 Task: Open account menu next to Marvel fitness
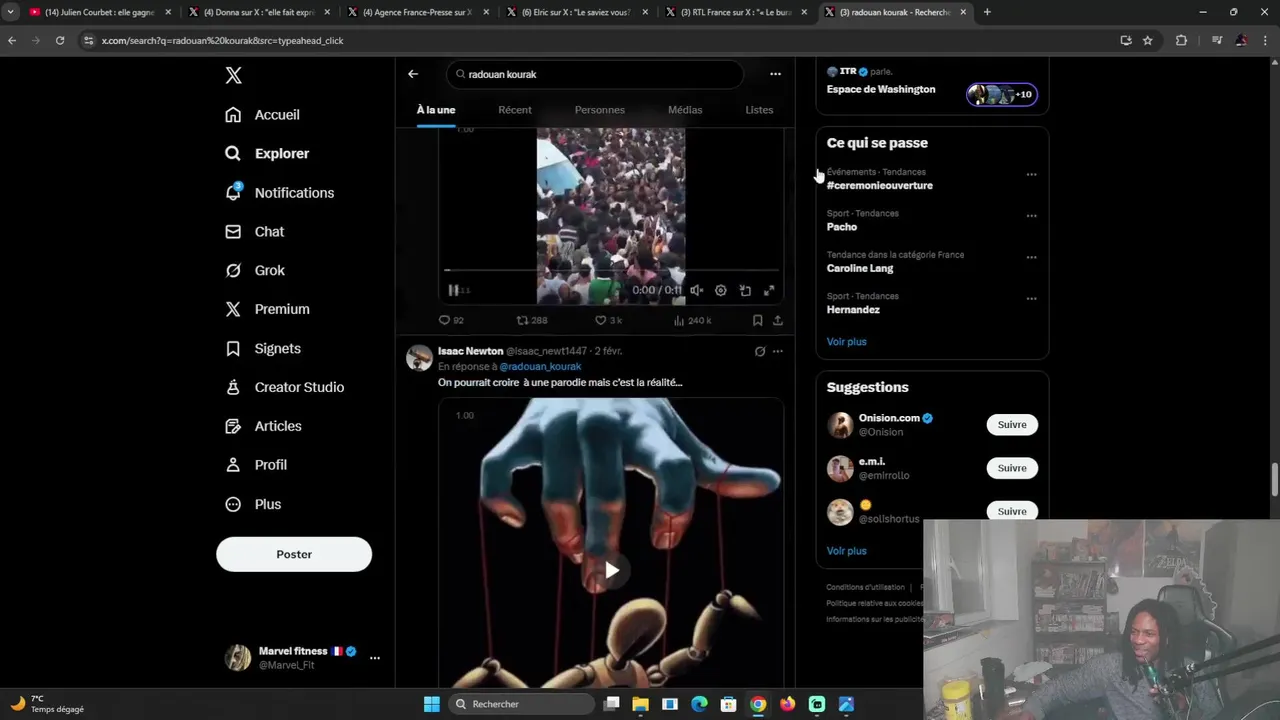375,658
